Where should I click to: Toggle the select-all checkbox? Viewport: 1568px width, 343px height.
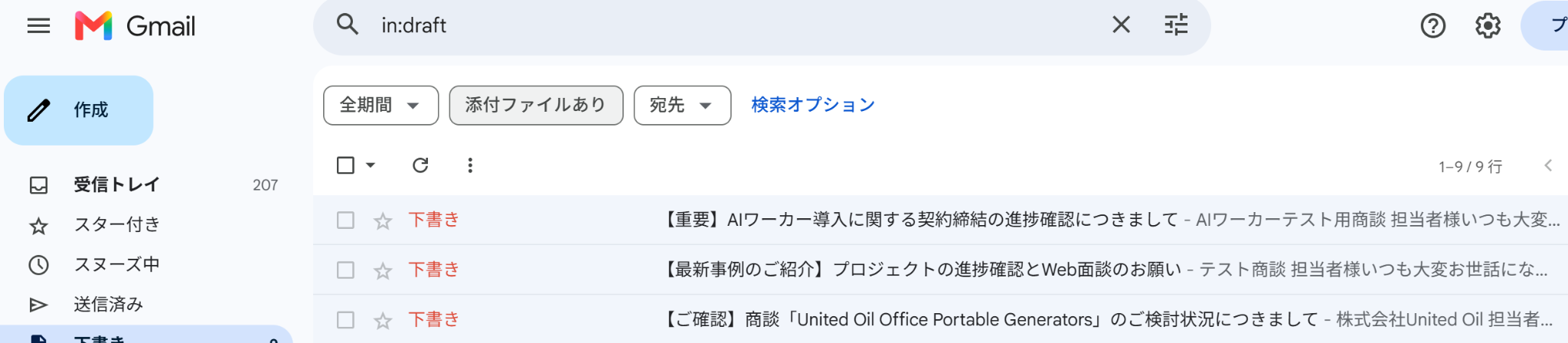click(x=345, y=165)
